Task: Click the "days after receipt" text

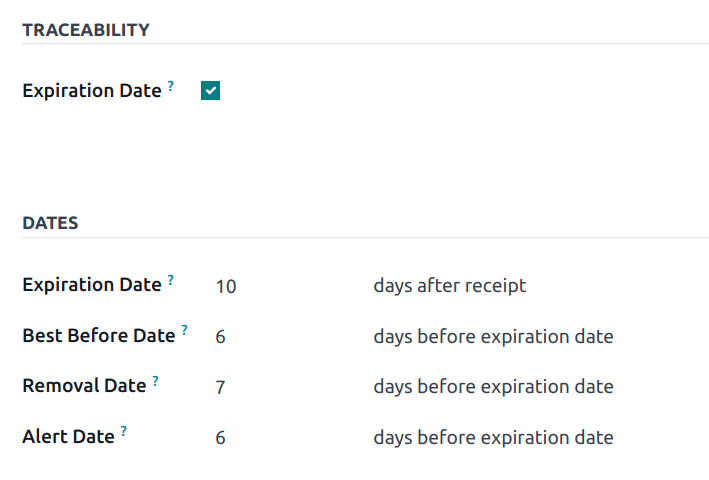Action: click(450, 286)
